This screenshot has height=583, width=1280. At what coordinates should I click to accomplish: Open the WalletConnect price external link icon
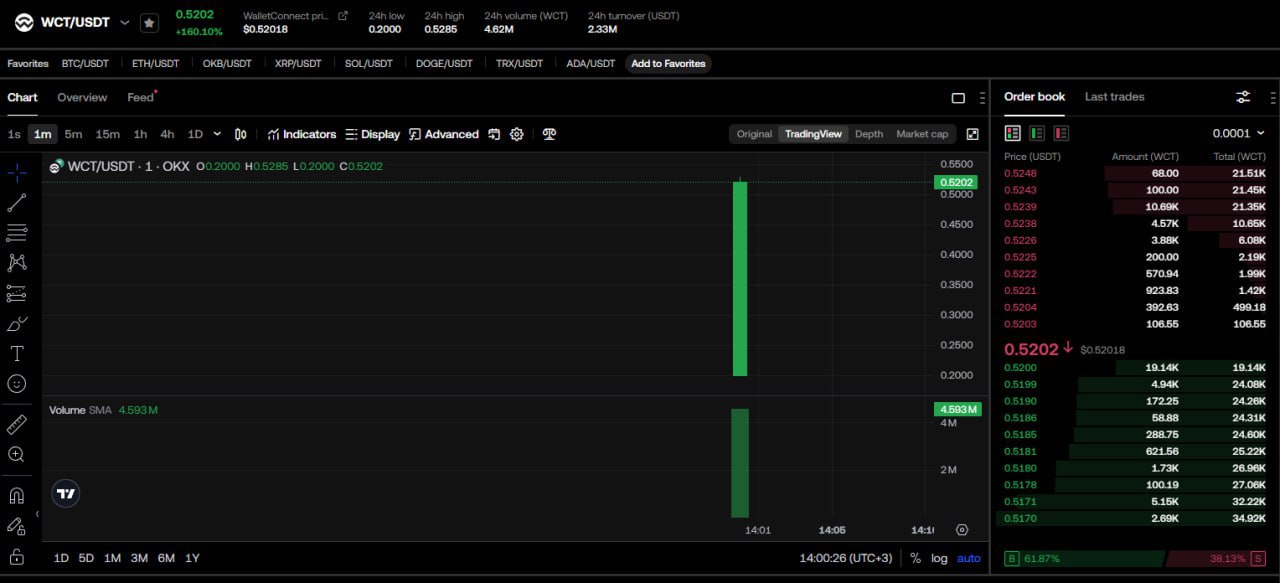tap(343, 16)
